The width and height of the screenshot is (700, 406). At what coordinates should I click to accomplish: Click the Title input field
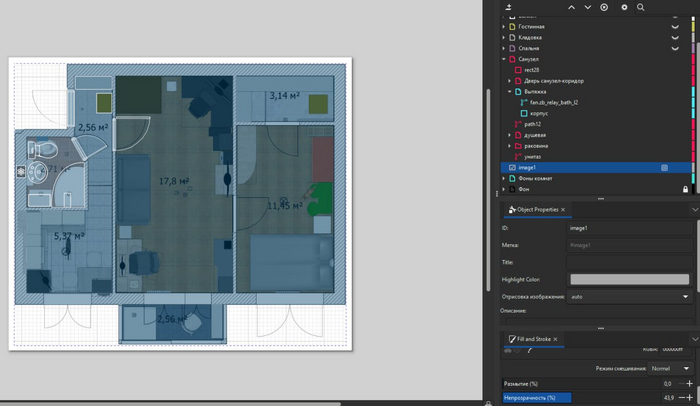629,262
